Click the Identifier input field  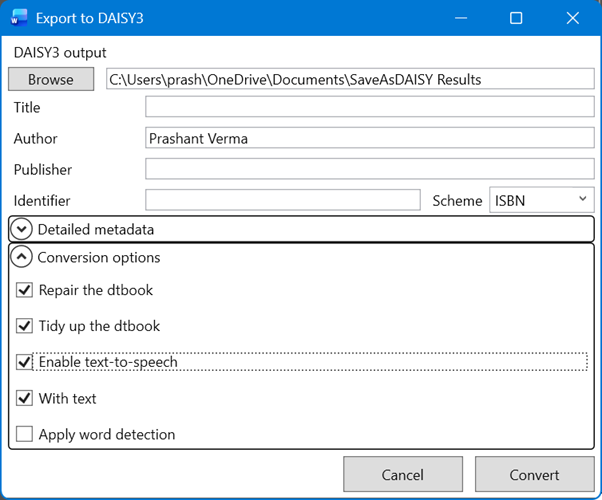pyautogui.click(x=283, y=200)
